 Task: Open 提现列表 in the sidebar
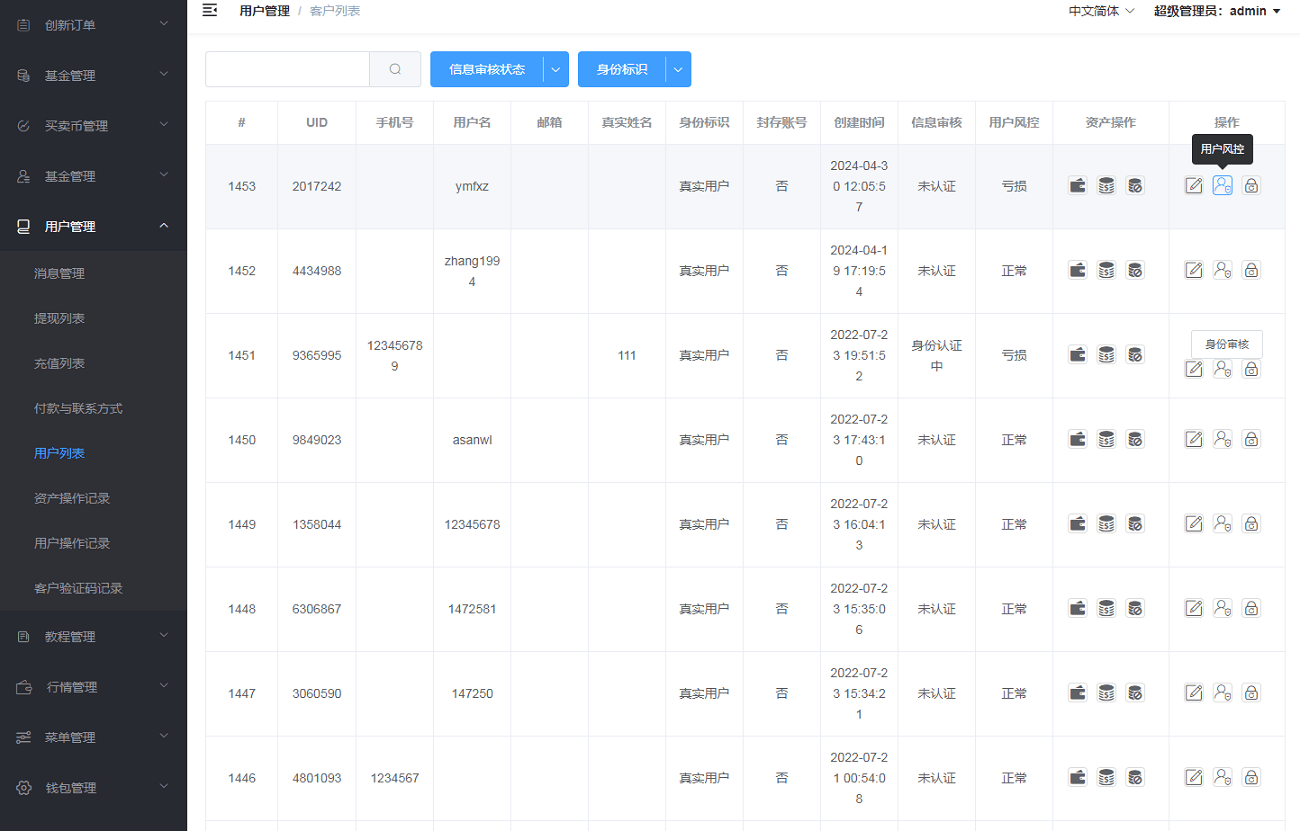pyautogui.click(x=59, y=318)
